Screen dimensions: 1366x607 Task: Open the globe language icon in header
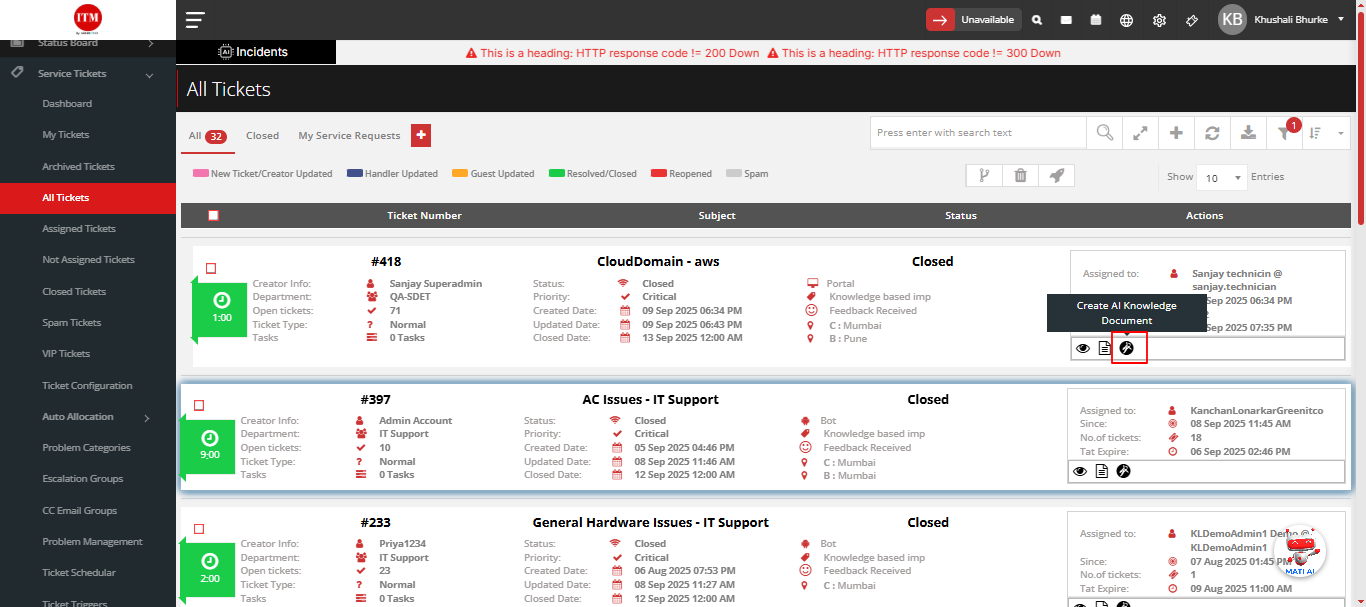point(1126,20)
